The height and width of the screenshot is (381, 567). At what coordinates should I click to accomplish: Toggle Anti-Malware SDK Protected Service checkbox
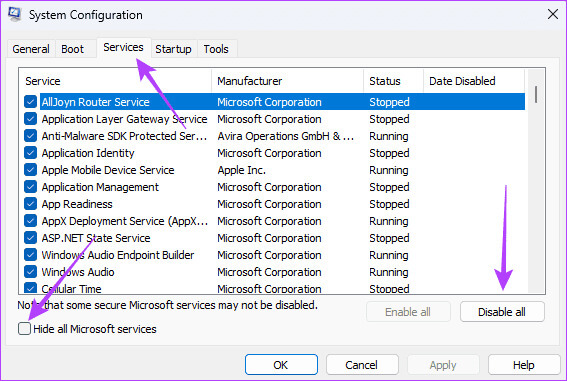[x=30, y=136]
